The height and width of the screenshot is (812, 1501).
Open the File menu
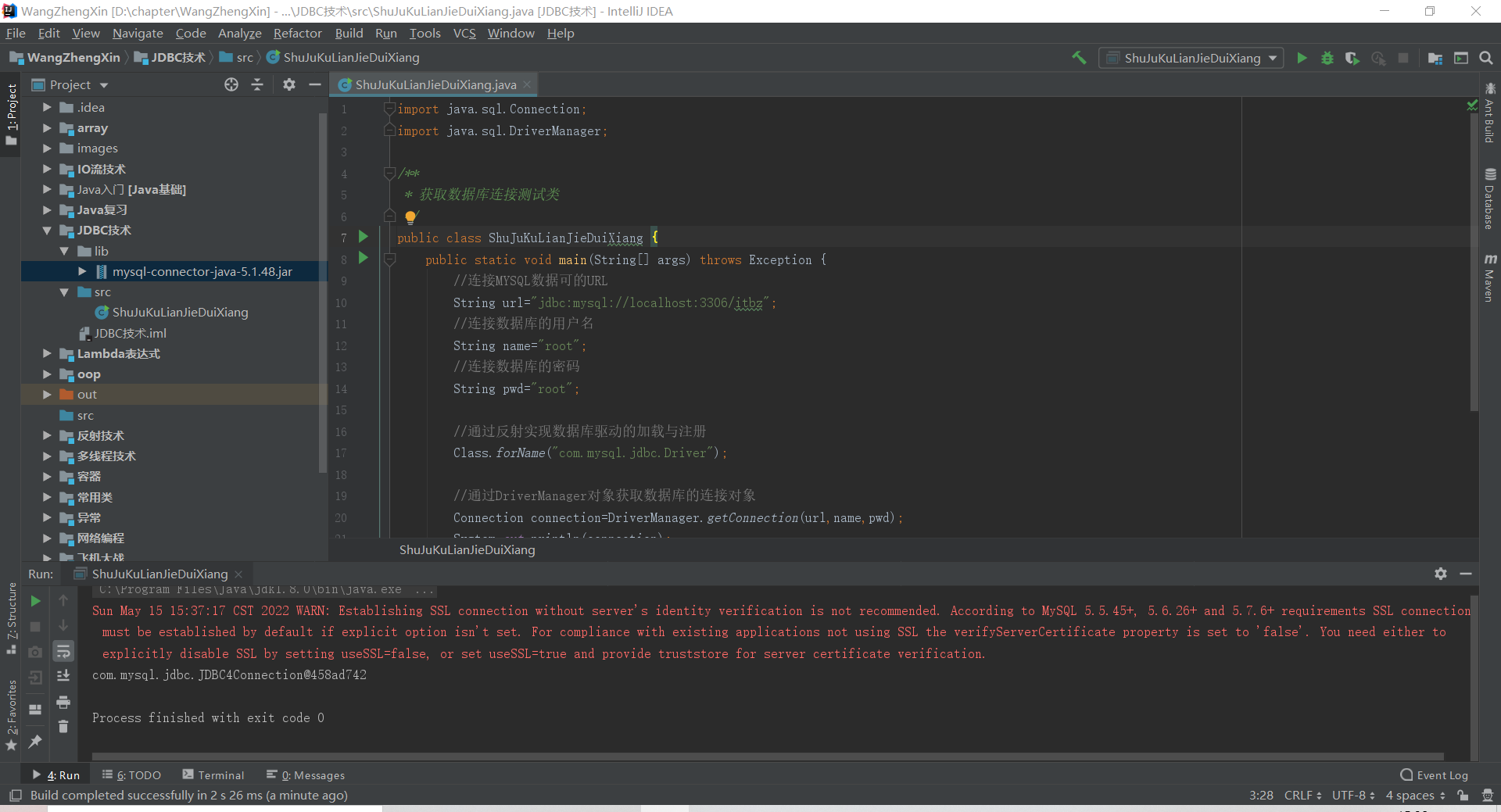(16, 33)
